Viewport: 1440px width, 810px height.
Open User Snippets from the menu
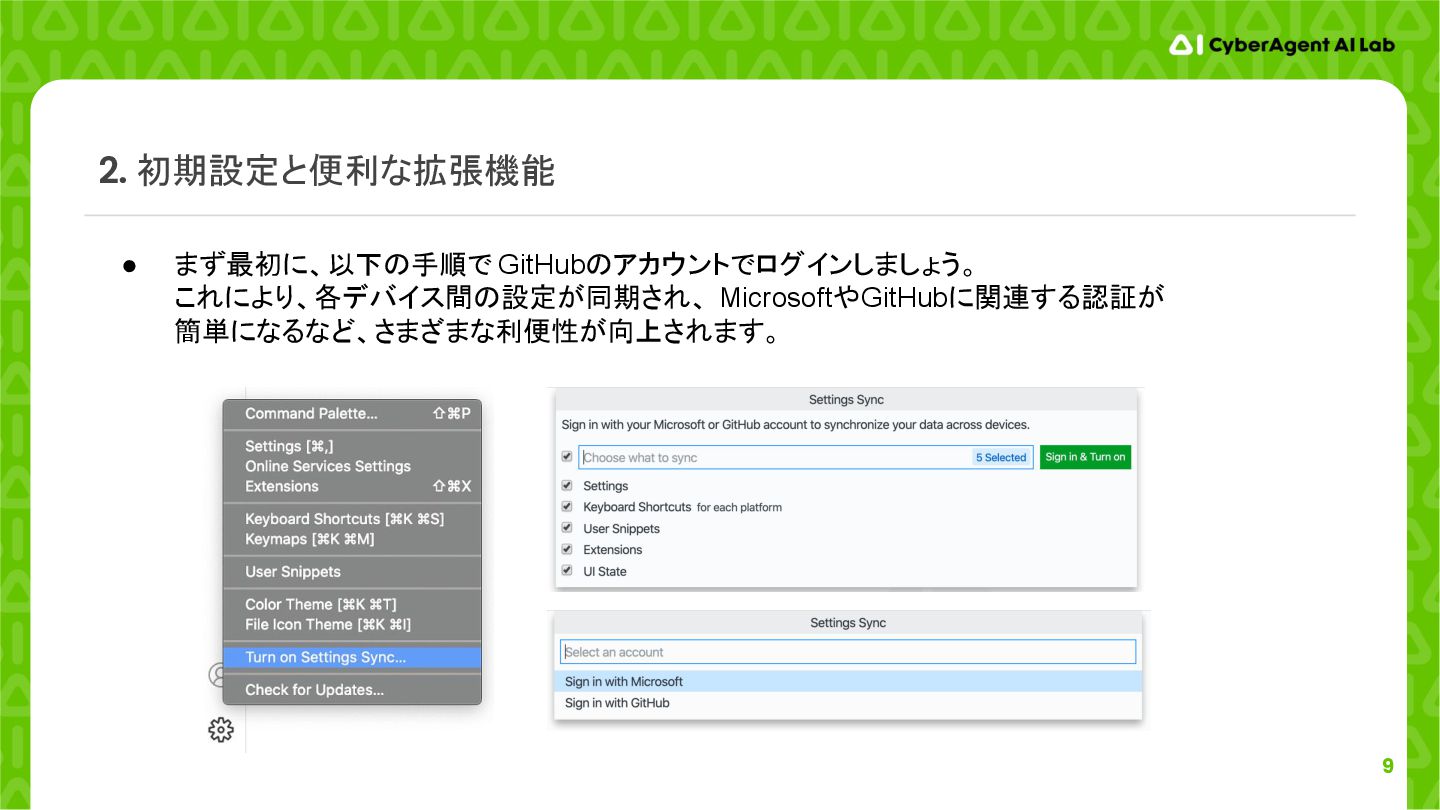click(x=352, y=572)
